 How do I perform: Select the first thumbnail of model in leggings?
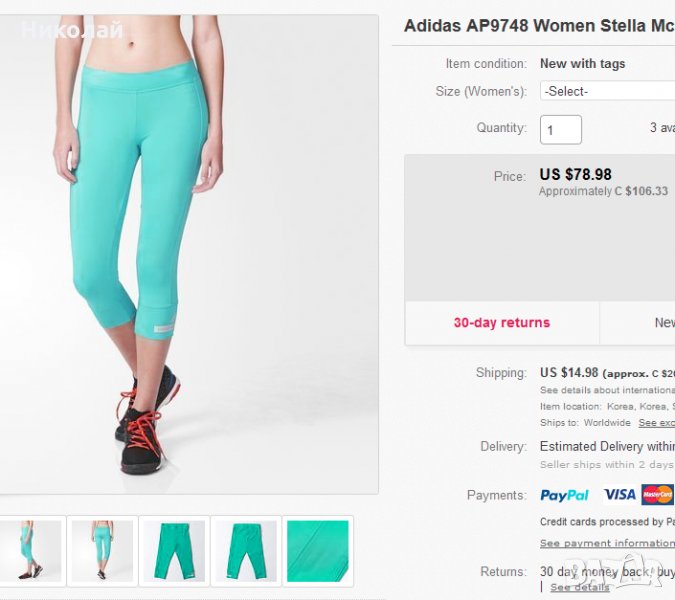32,550
